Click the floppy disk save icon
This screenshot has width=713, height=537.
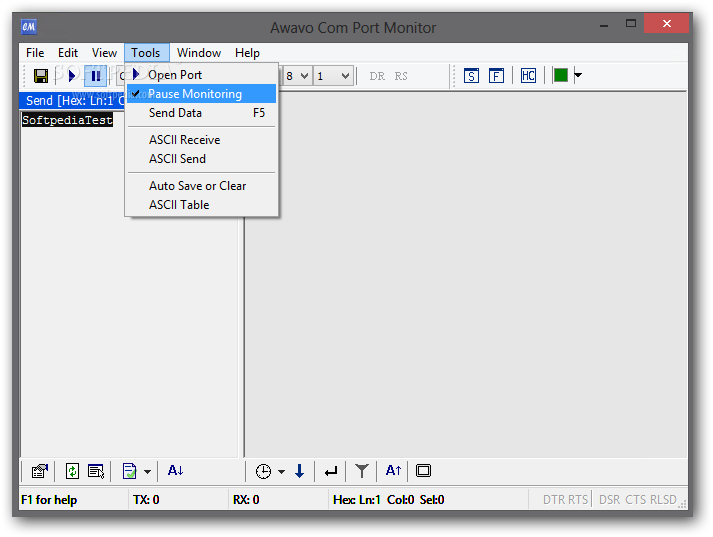(x=41, y=76)
